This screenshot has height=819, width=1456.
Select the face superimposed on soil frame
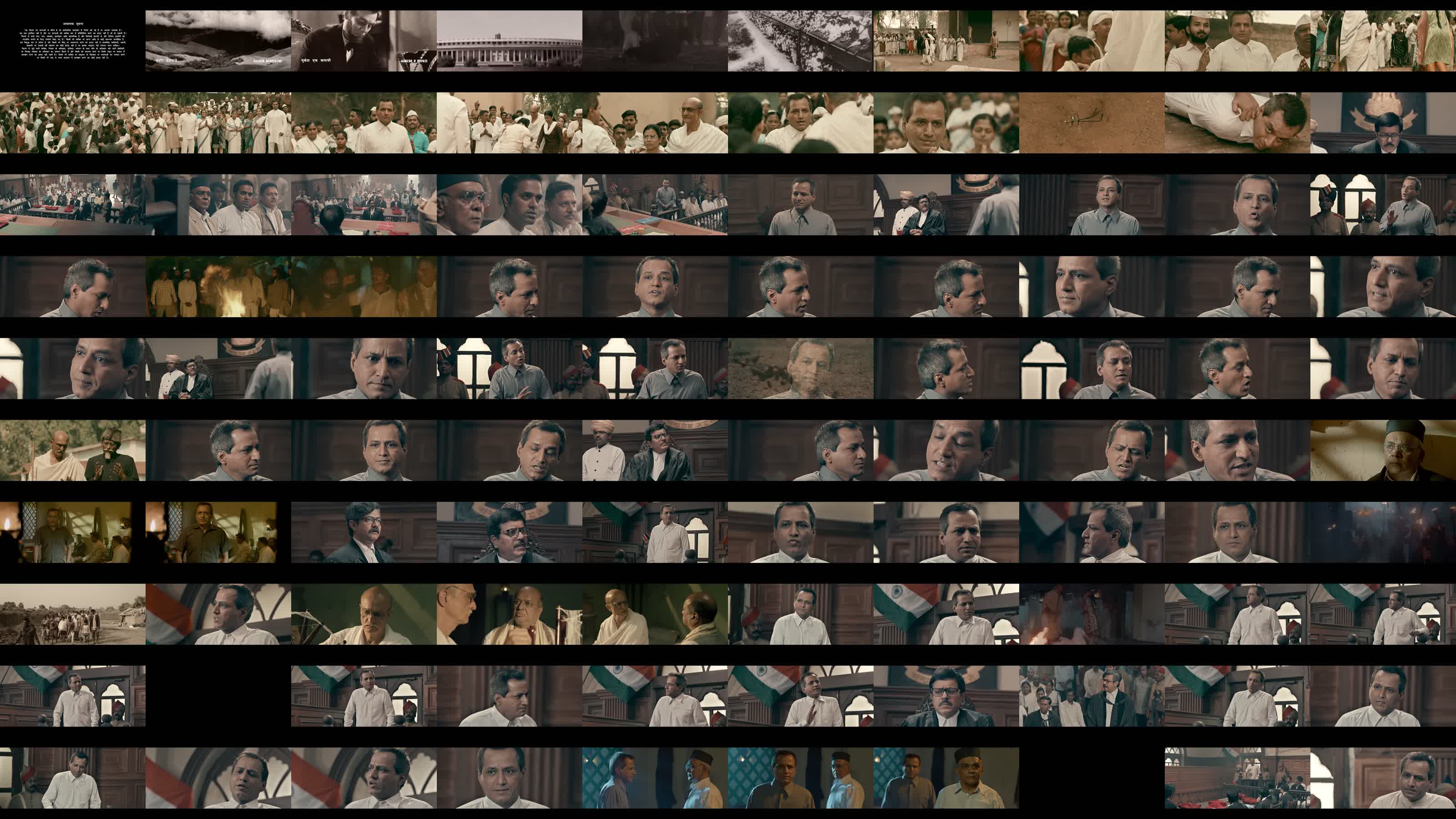[x=800, y=369]
